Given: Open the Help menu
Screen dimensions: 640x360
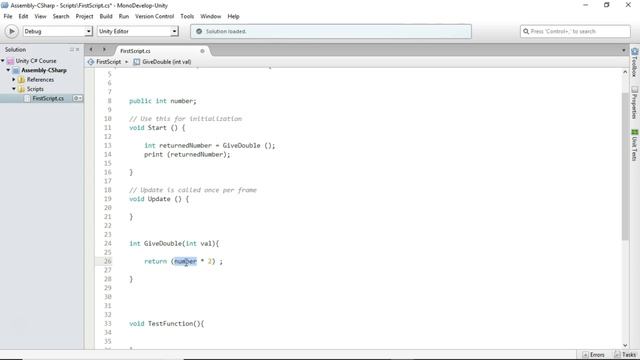Looking at the screenshot, I should click(233, 16).
